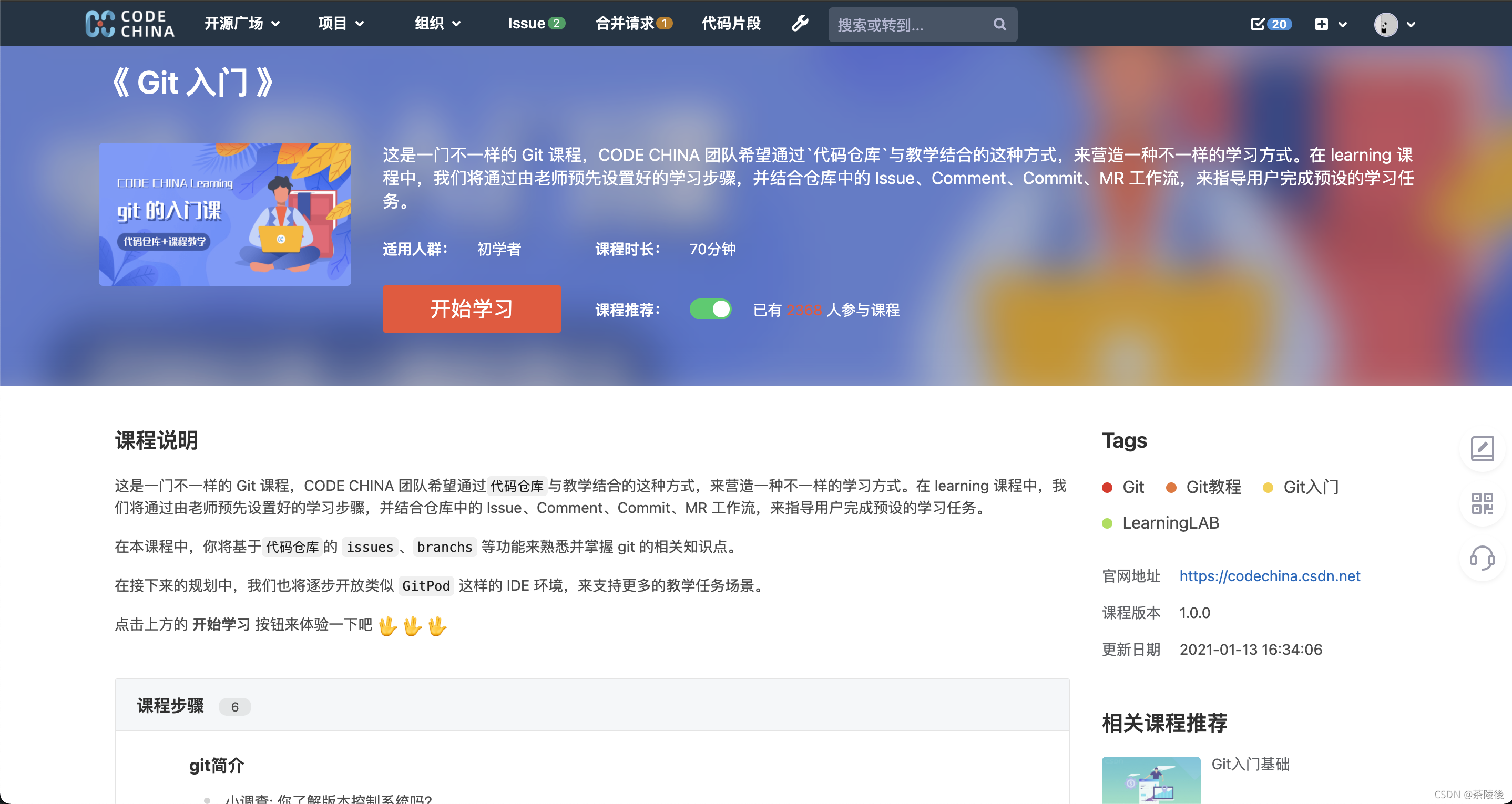This screenshot has width=1512, height=804.
Task: Toggle the 课程推荐 recommendation switch
Action: [711, 310]
